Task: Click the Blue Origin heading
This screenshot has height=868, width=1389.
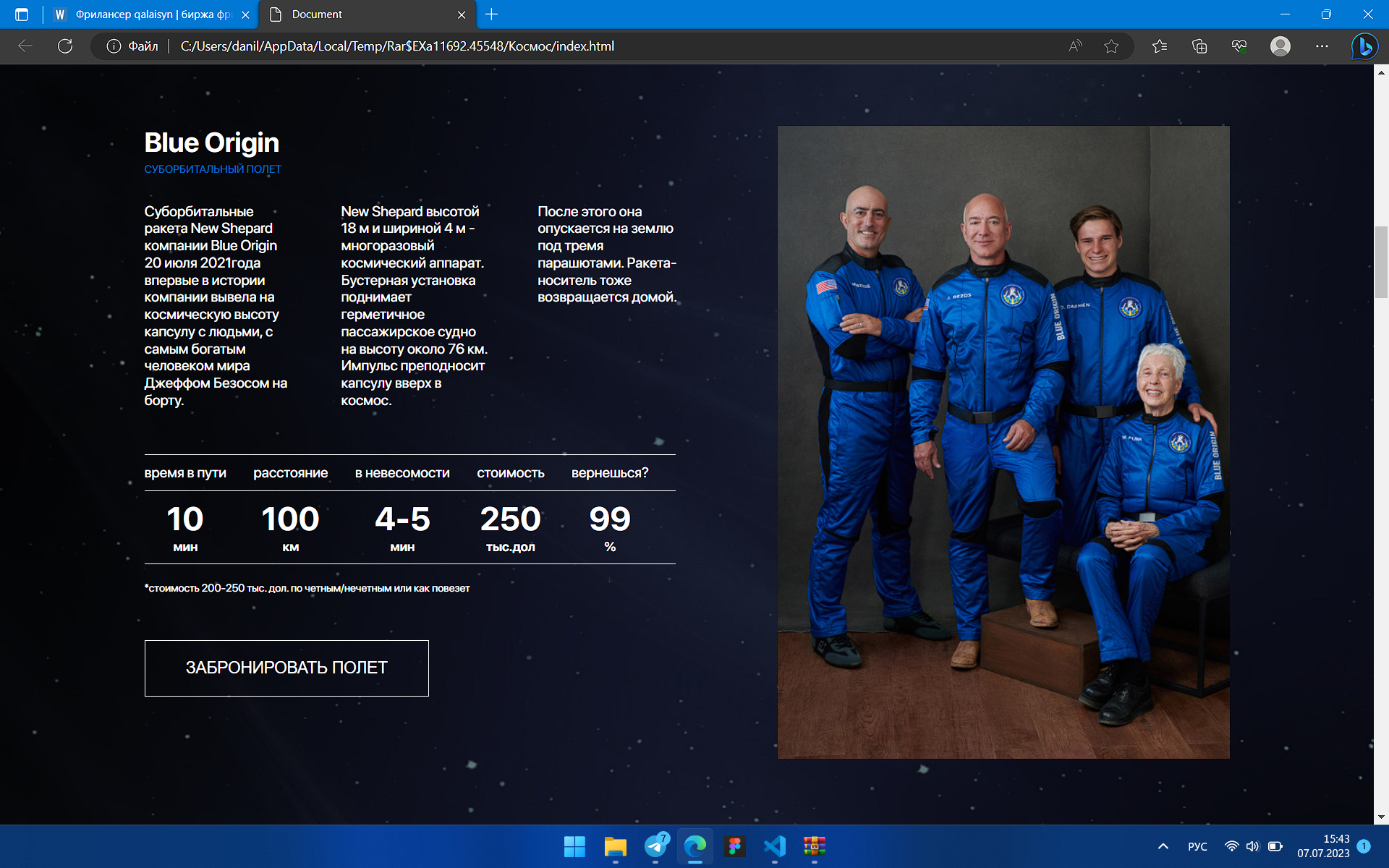Action: tap(211, 142)
